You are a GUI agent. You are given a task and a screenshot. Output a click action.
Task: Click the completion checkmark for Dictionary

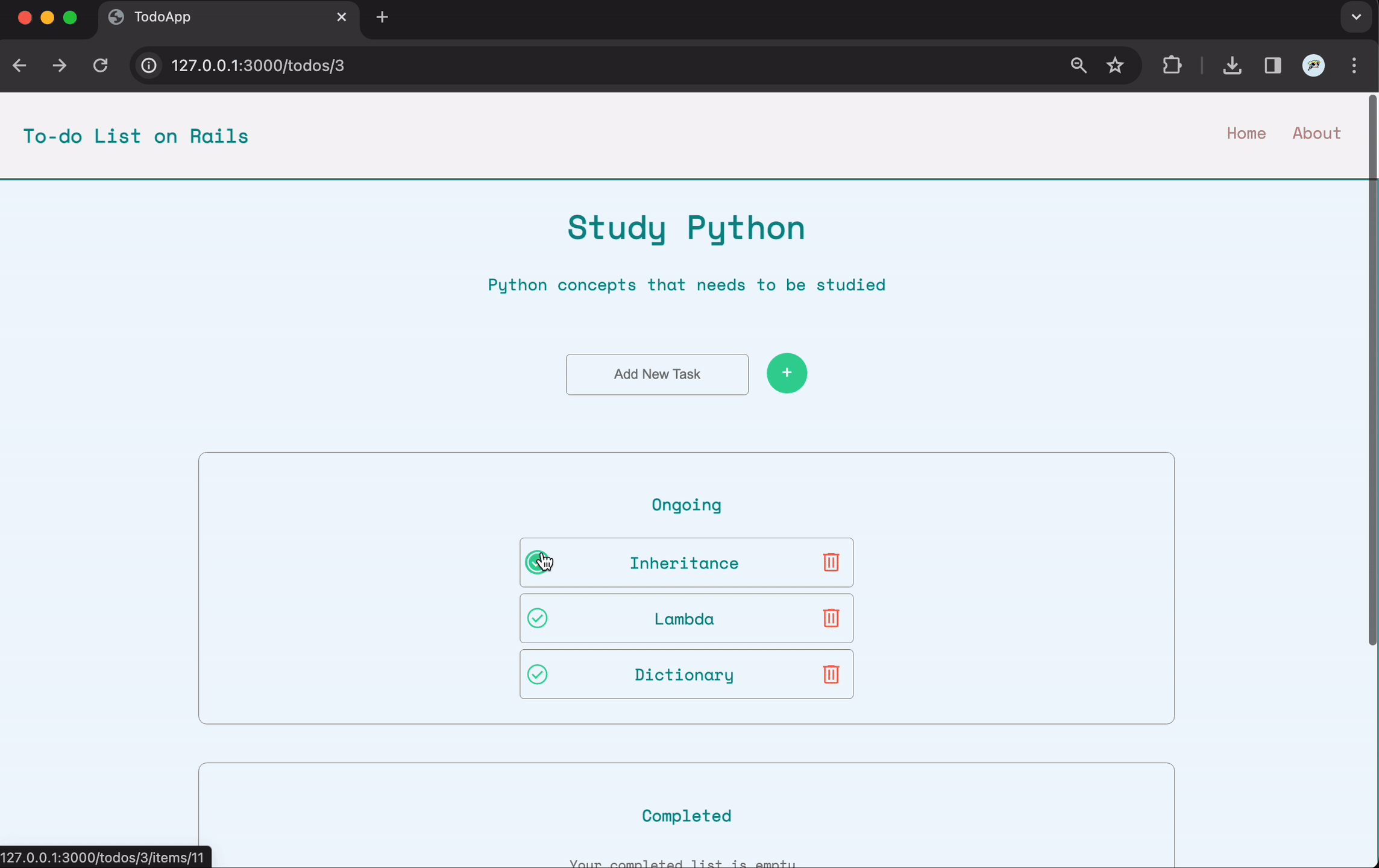point(538,674)
